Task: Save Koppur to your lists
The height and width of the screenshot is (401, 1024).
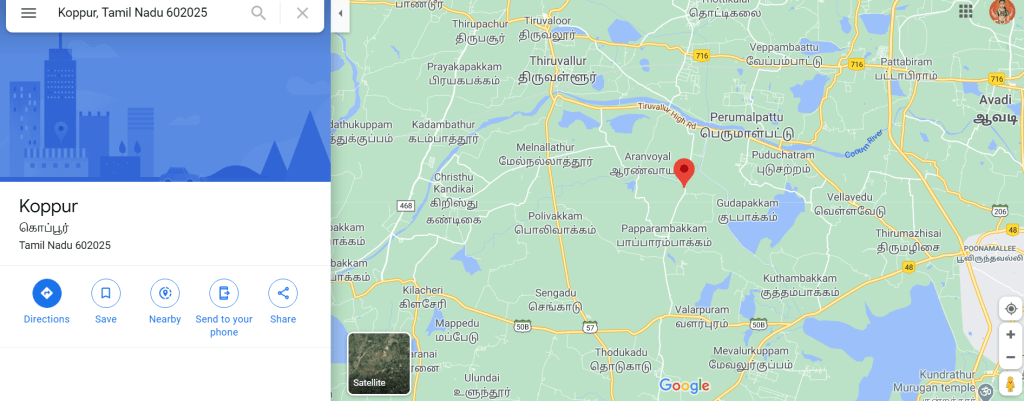Action: point(106,293)
